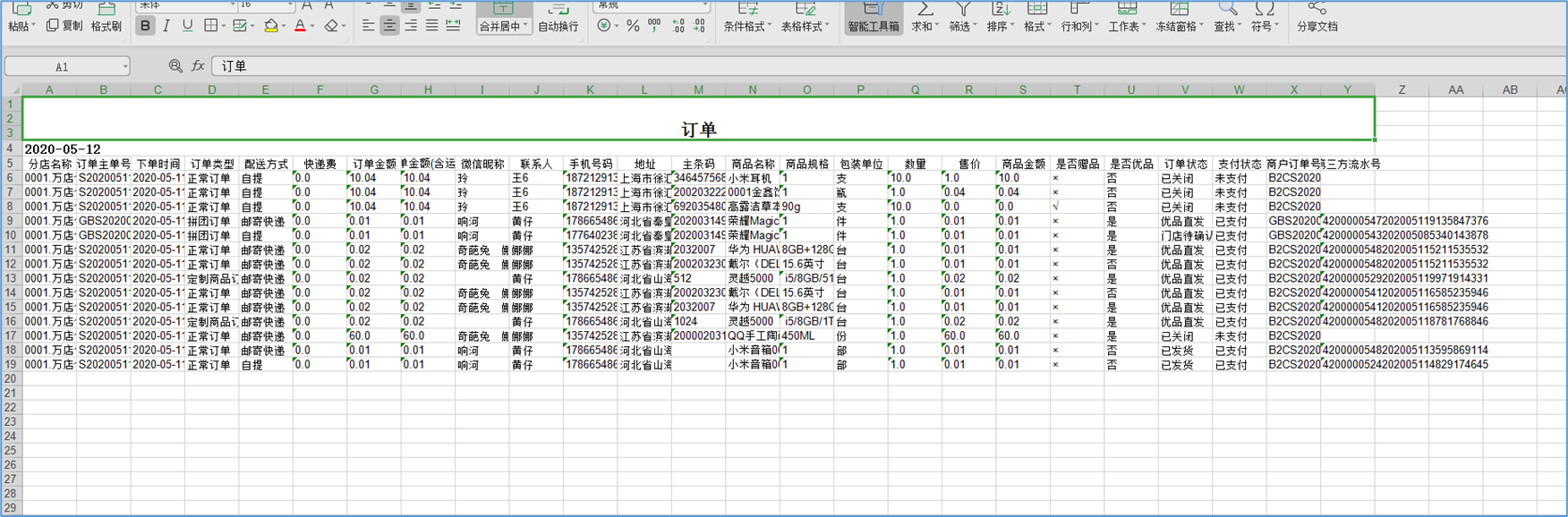Align text right
Viewport: 1568px width, 517px height.
[x=411, y=26]
